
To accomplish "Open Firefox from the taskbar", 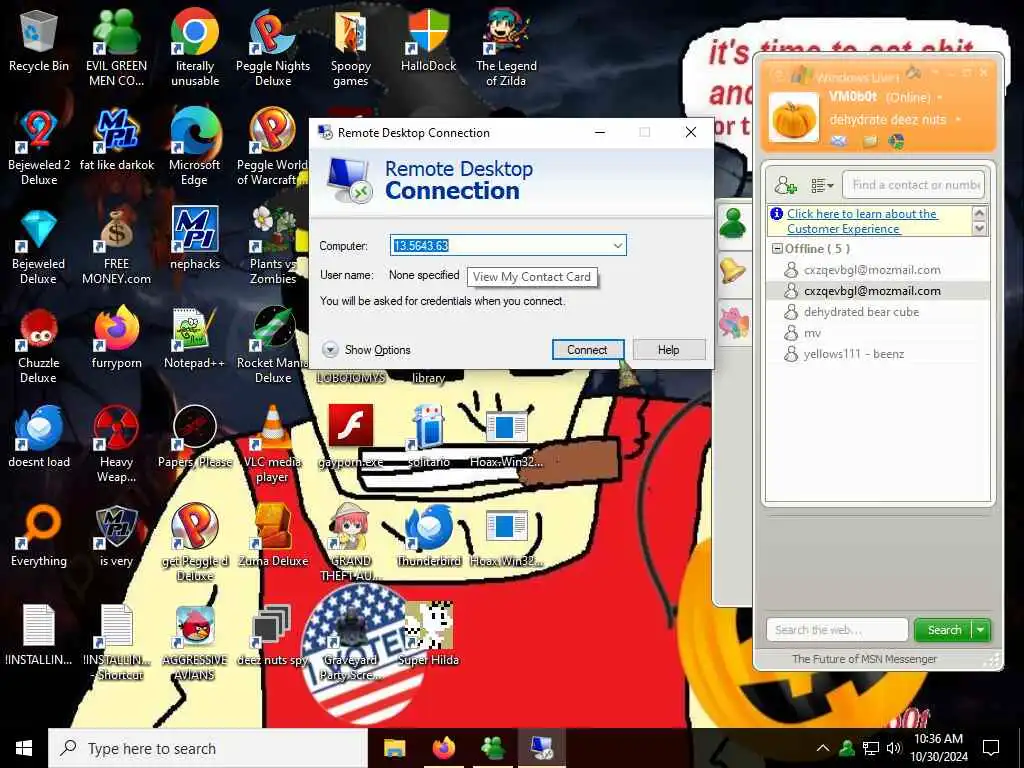I will 443,748.
